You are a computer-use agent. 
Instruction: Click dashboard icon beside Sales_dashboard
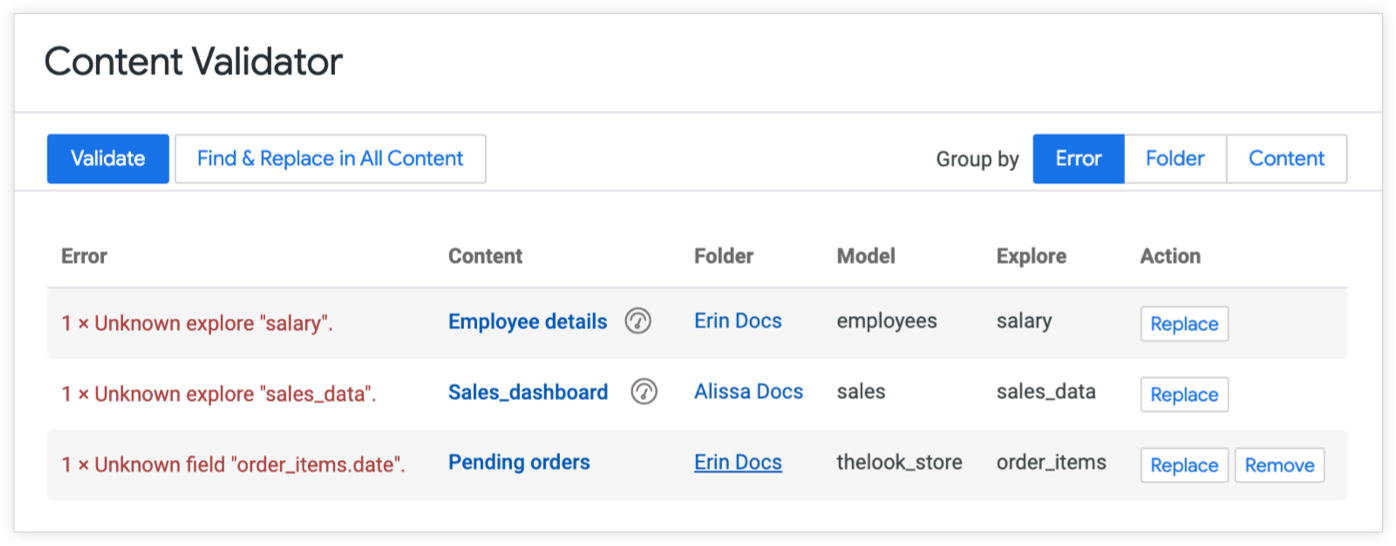[644, 392]
